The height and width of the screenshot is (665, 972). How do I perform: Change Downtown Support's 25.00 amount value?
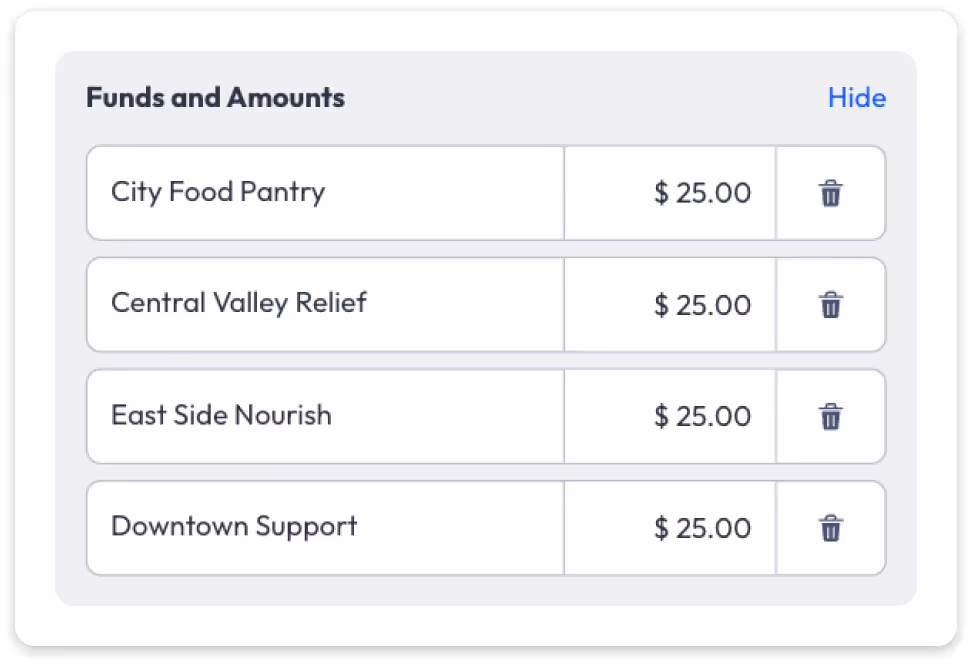pos(713,528)
